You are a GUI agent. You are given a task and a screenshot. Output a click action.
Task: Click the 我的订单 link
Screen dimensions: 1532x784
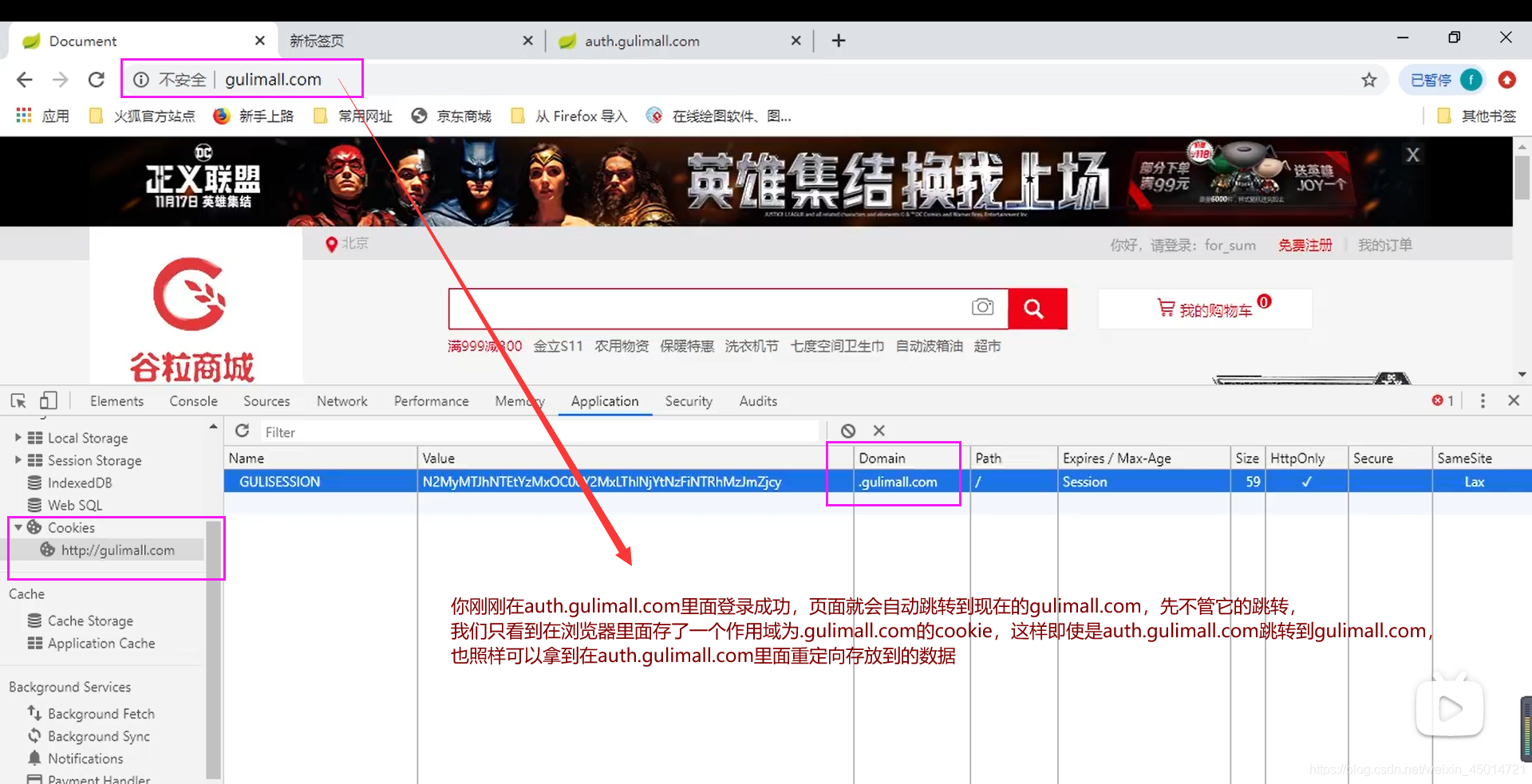[x=1385, y=245]
